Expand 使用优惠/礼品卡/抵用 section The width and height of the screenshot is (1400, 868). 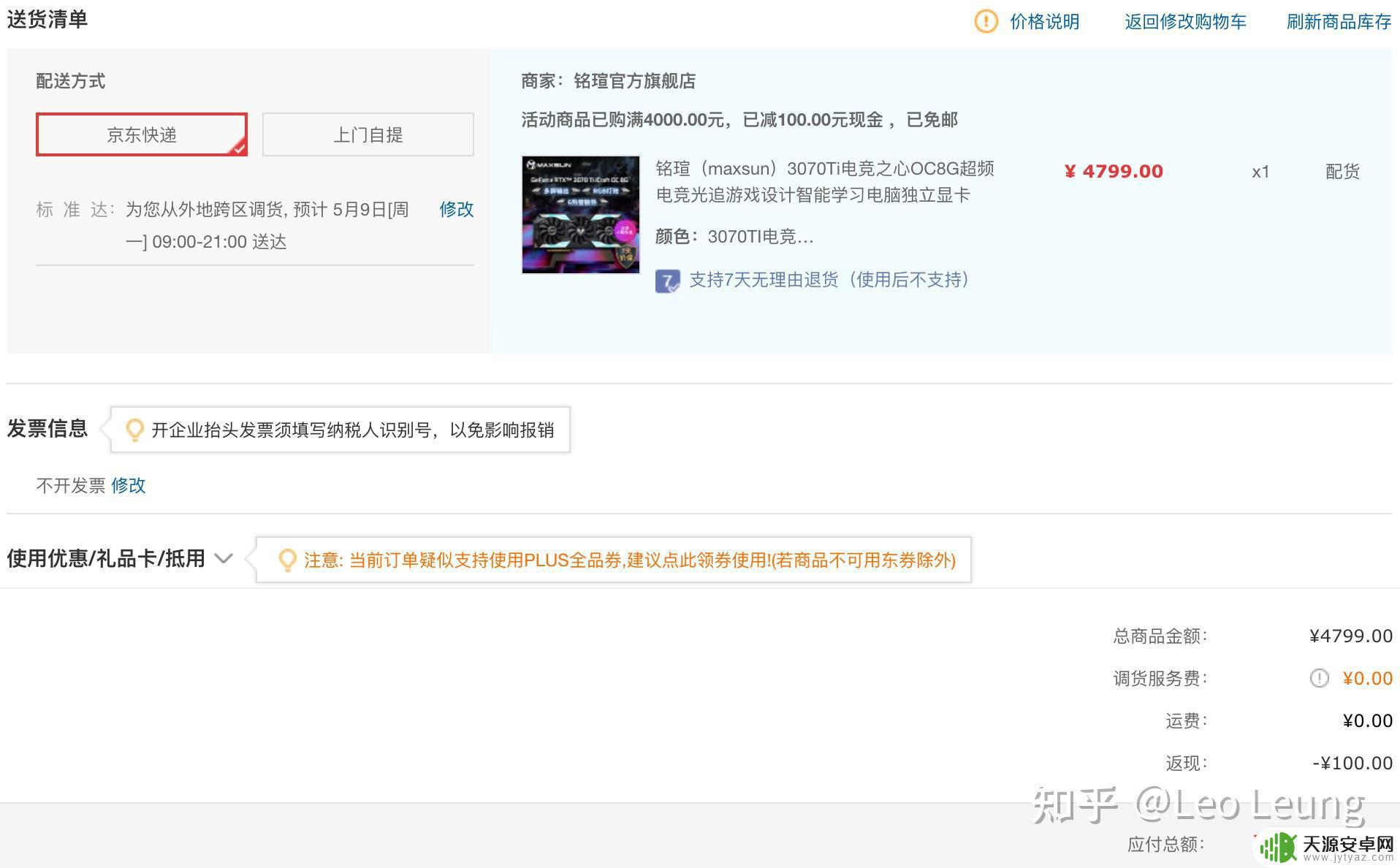(119, 559)
